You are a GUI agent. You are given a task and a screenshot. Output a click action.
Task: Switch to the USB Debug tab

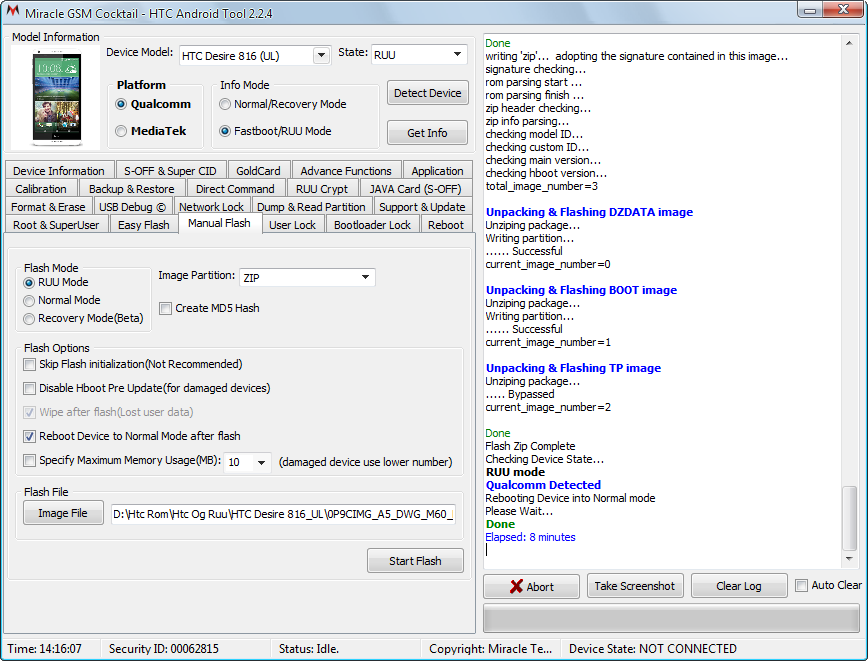pos(132,207)
